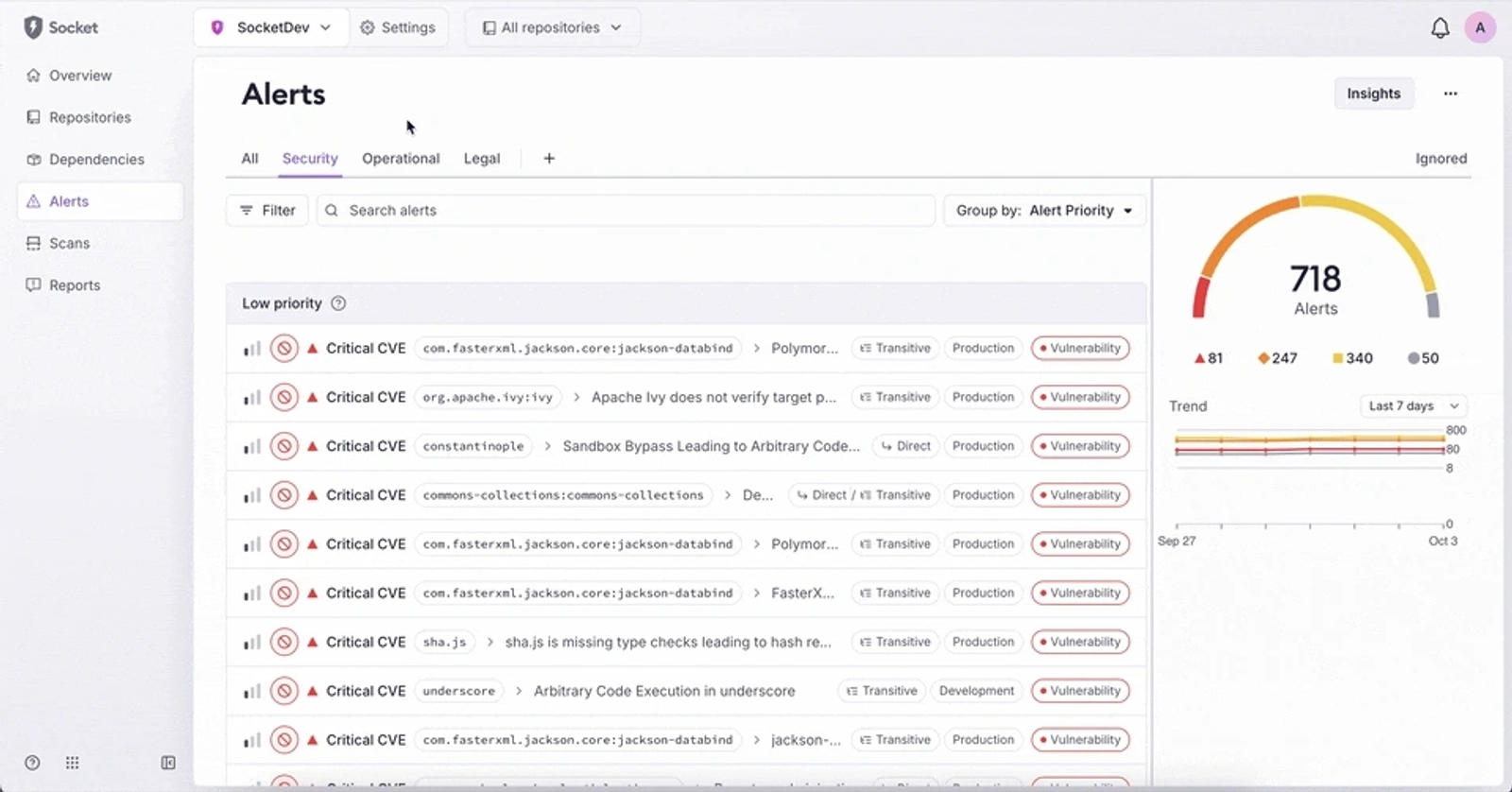Open the notifications bell icon
This screenshot has width=1512, height=792.
[1439, 28]
